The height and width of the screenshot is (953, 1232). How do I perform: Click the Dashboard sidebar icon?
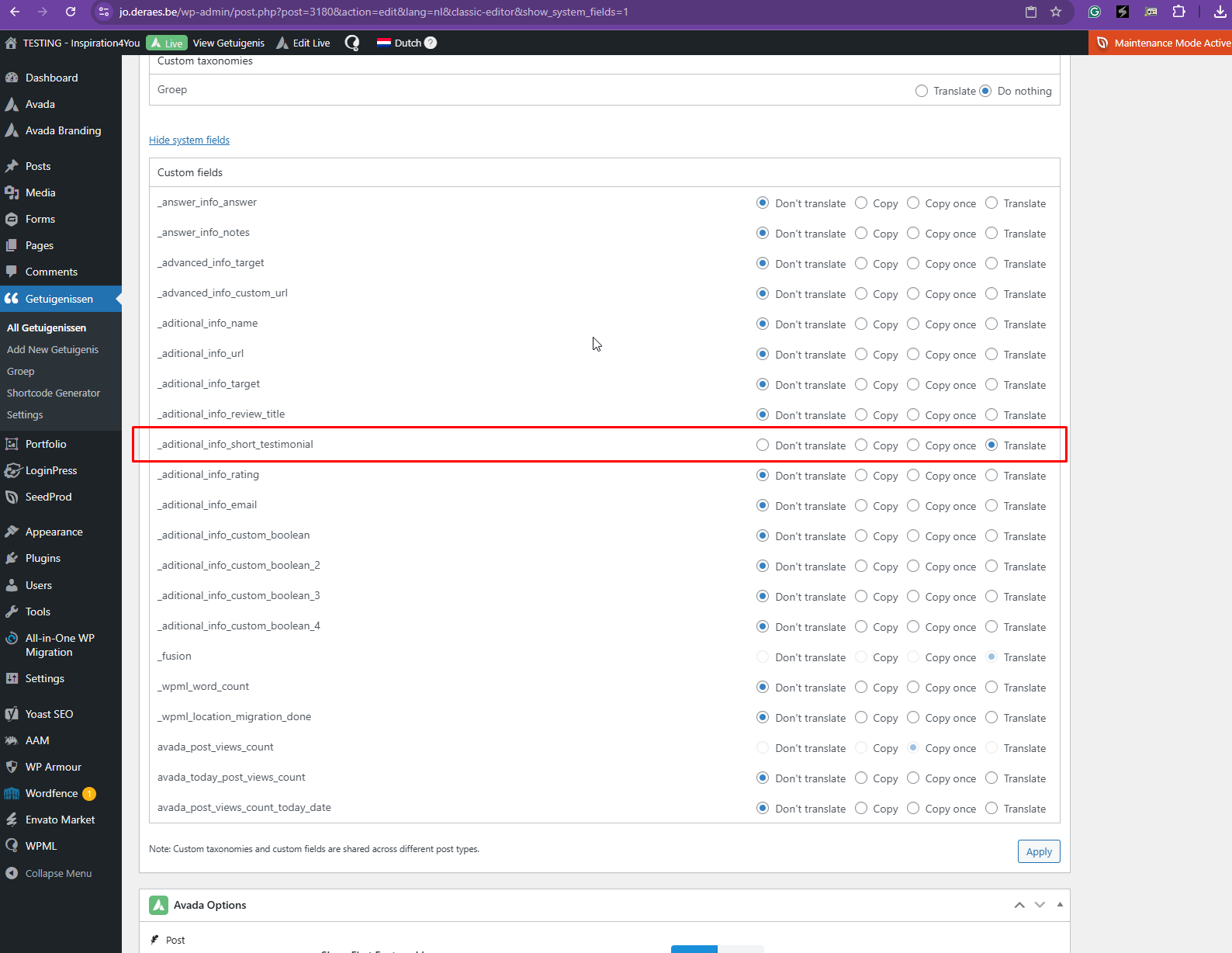12,78
